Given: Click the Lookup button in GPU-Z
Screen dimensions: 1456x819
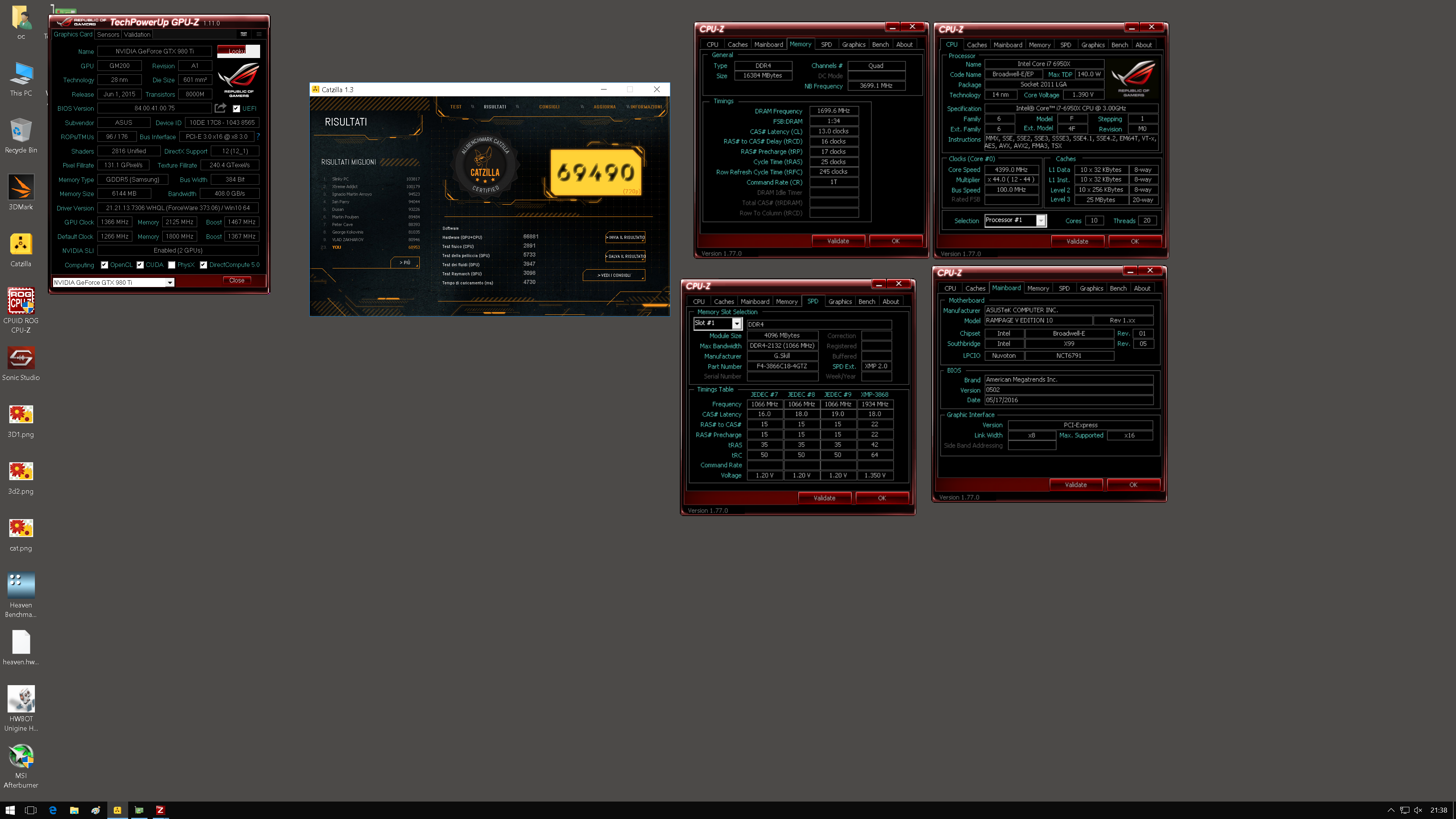Looking at the screenshot, I should pos(238,51).
